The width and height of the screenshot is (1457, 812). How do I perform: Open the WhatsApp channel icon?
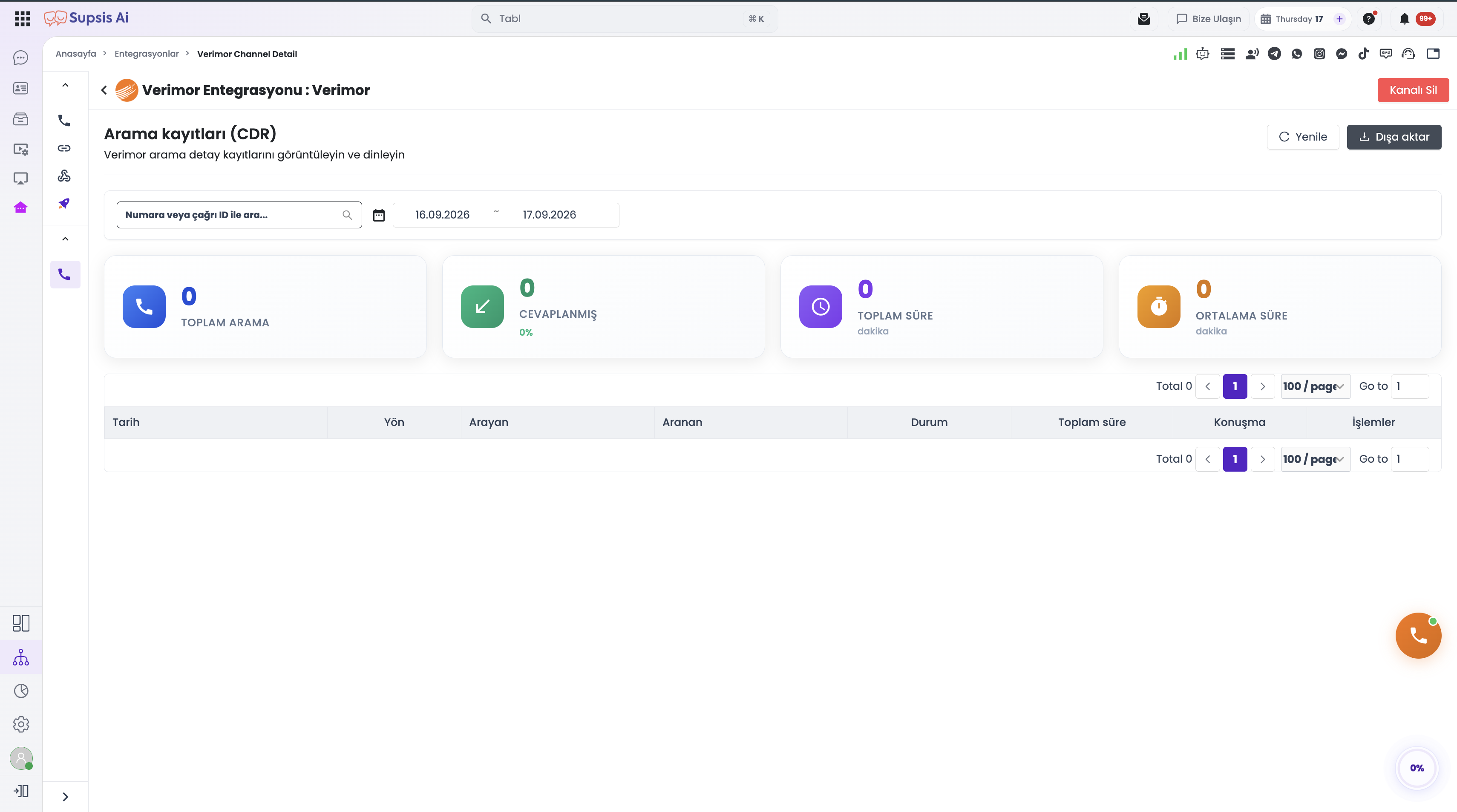coord(1297,54)
